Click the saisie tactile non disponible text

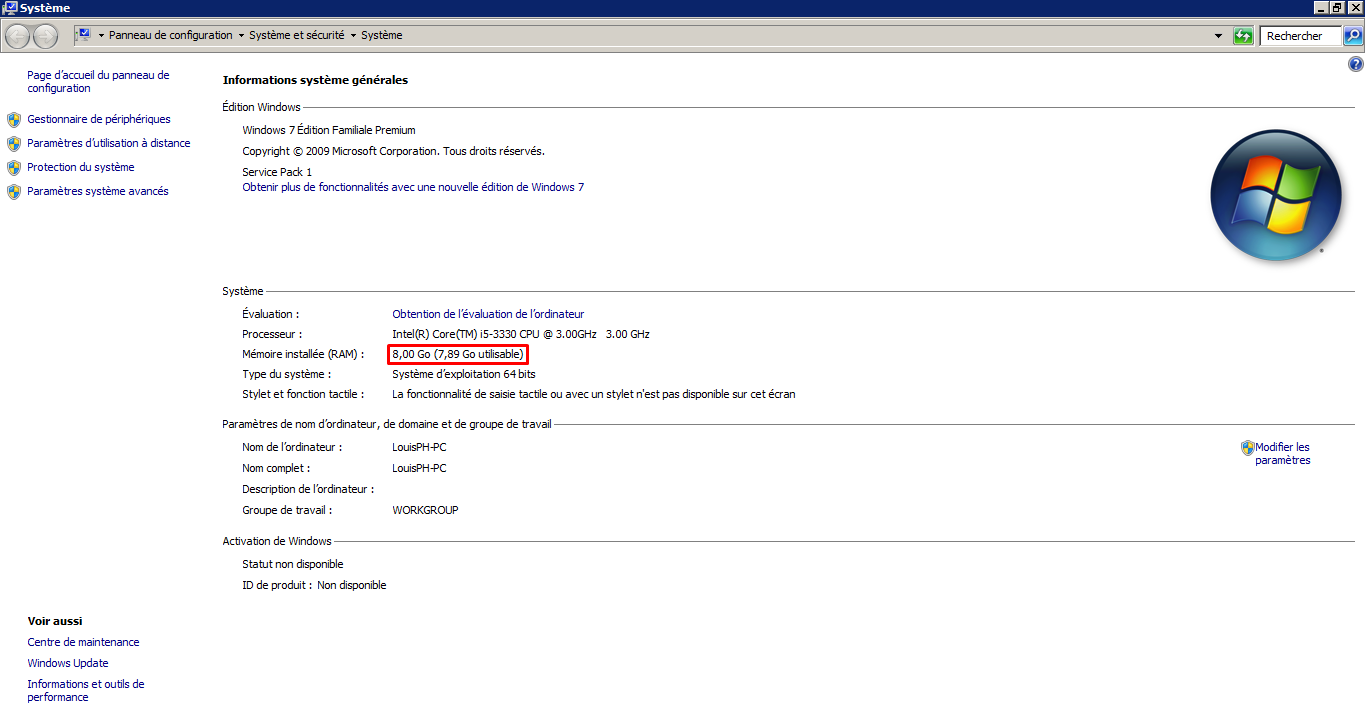(x=594, y=394)
